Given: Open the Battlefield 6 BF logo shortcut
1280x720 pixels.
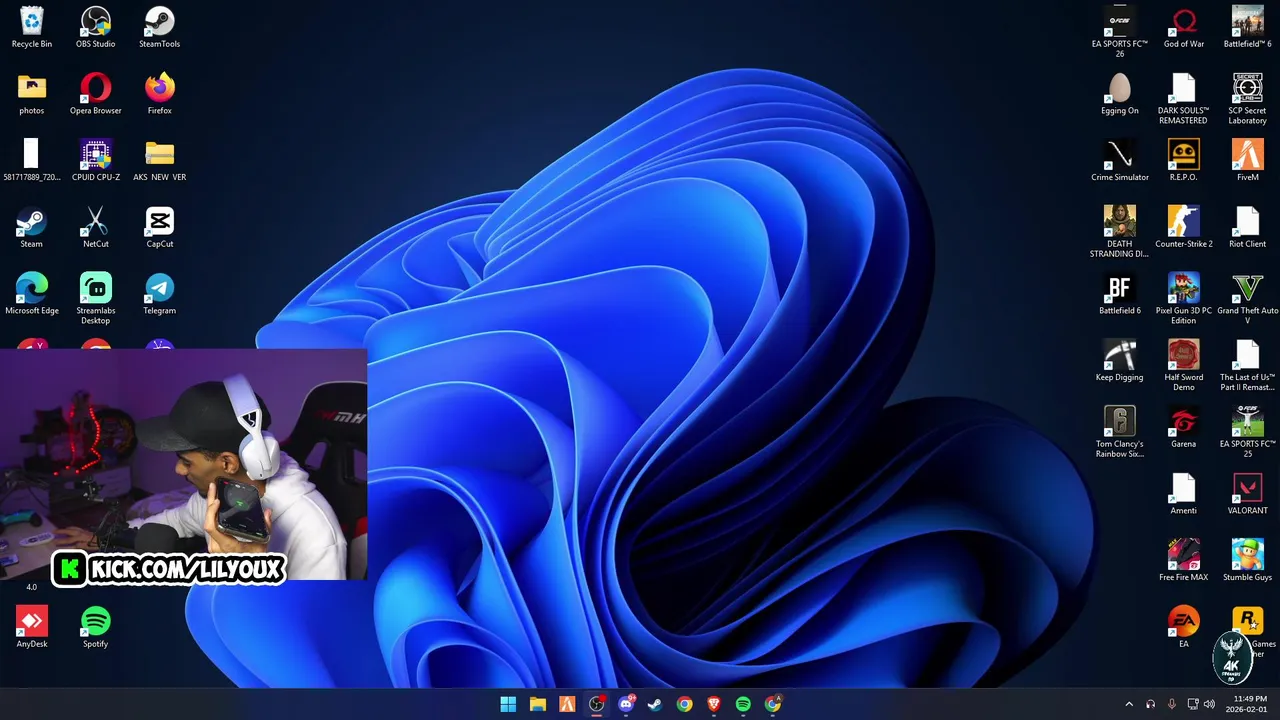Looking at the screenshot, I should (1120, 294).
